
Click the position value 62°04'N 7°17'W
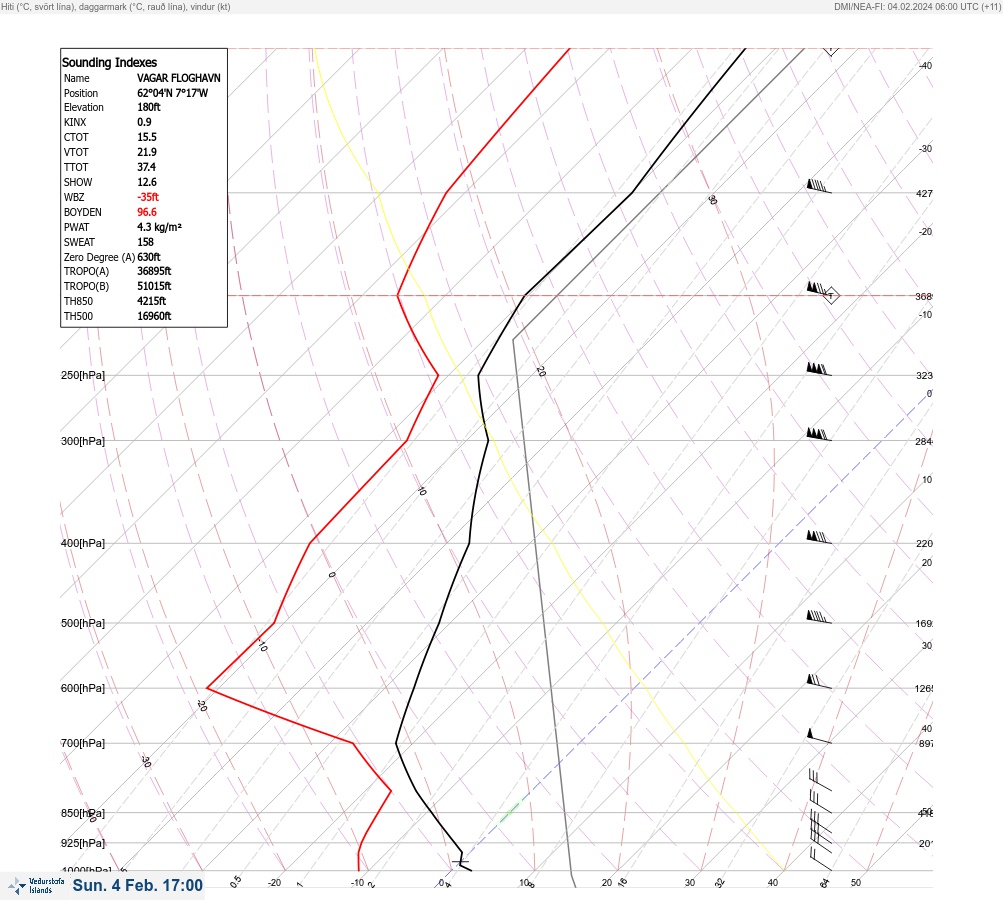173,93
